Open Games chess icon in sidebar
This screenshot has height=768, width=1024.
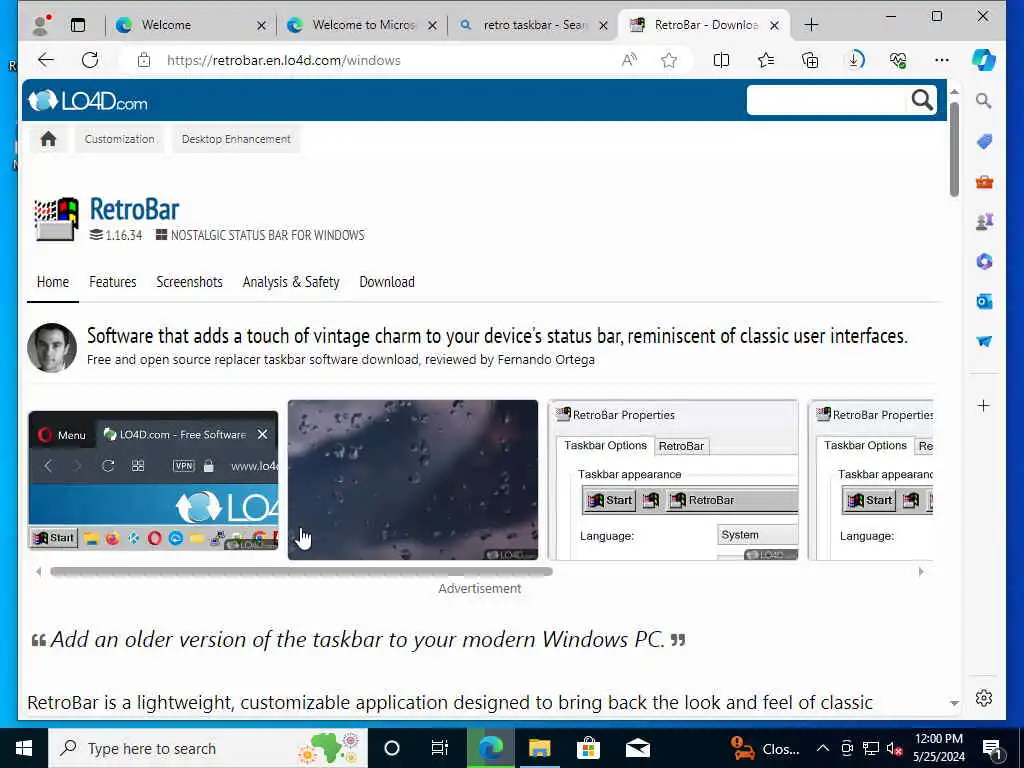984,222
